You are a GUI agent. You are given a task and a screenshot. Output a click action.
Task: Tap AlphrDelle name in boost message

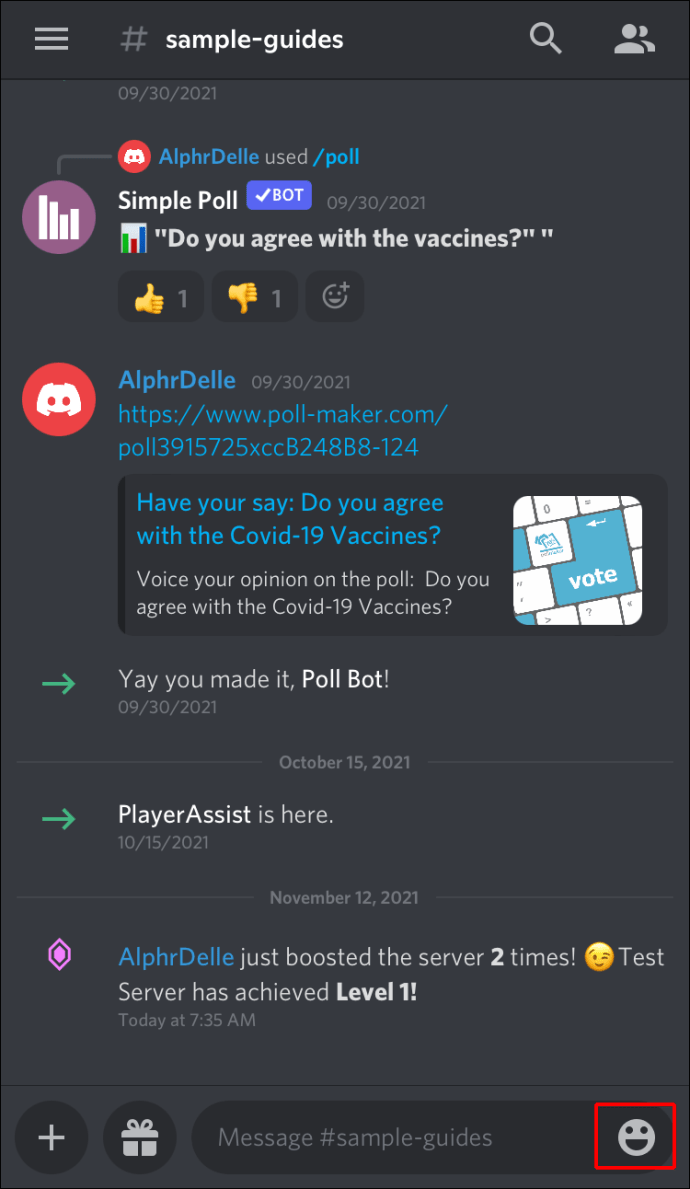point(176,957)
